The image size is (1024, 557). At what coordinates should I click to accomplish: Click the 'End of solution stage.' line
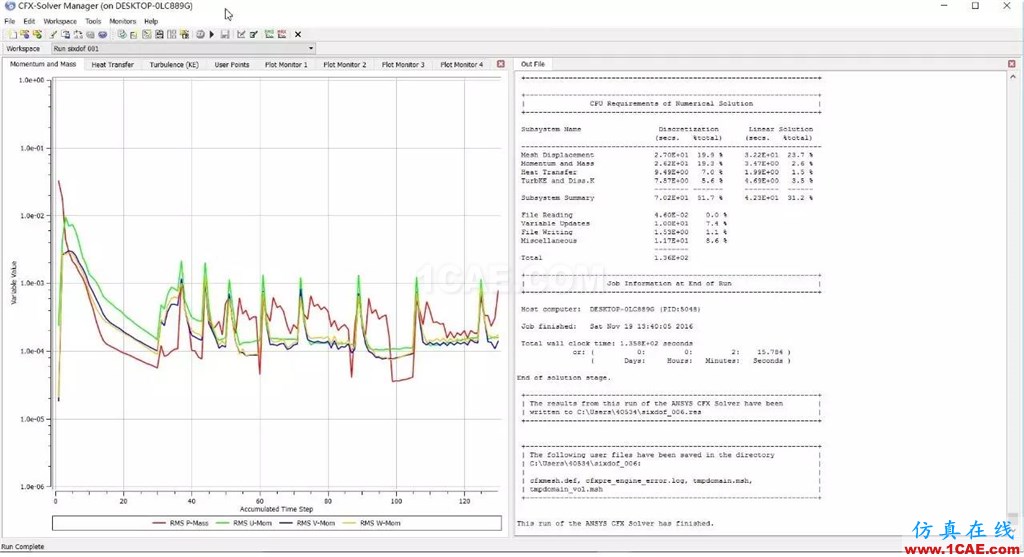click(564, 377)
